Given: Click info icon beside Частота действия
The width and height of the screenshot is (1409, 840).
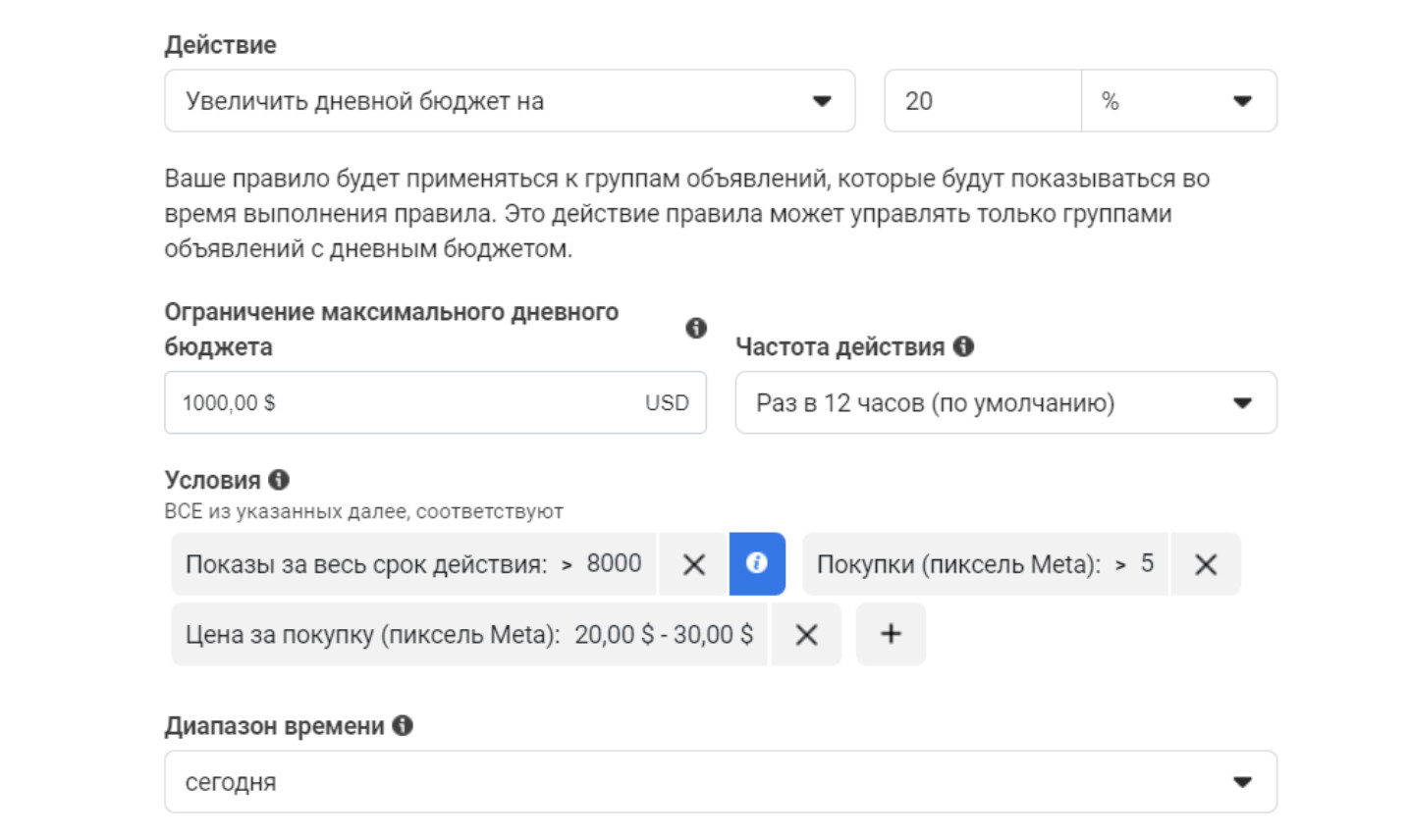Looking at the screenshot, I should coord(963,346).
